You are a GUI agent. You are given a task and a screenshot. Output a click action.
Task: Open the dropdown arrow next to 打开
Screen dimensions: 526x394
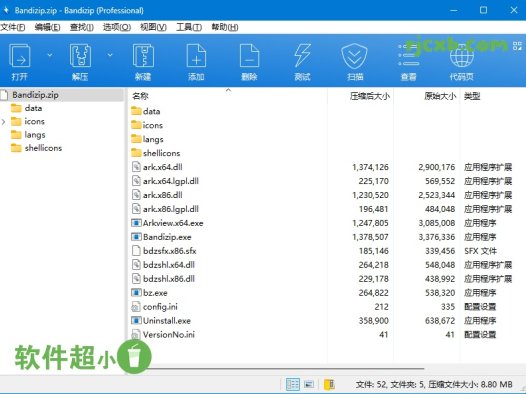click(49, 55)
